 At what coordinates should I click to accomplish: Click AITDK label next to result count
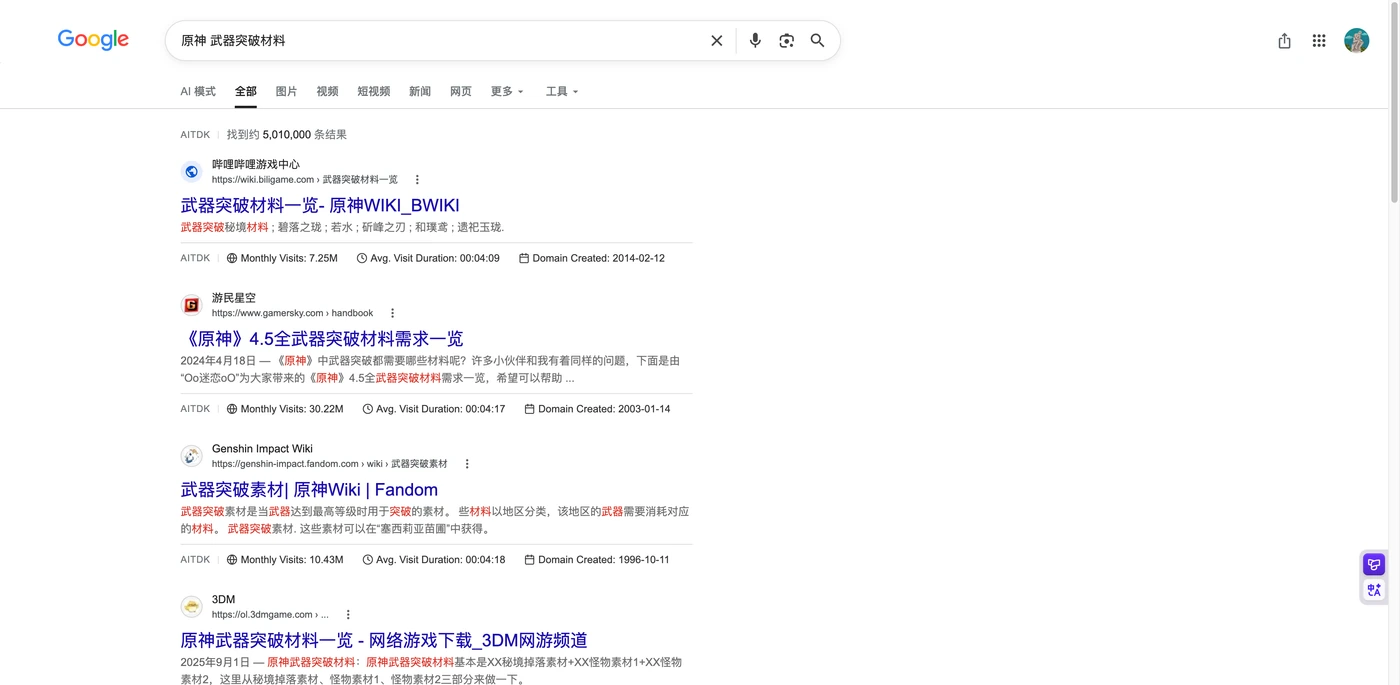pyautogui.click(x=195, y=134)
